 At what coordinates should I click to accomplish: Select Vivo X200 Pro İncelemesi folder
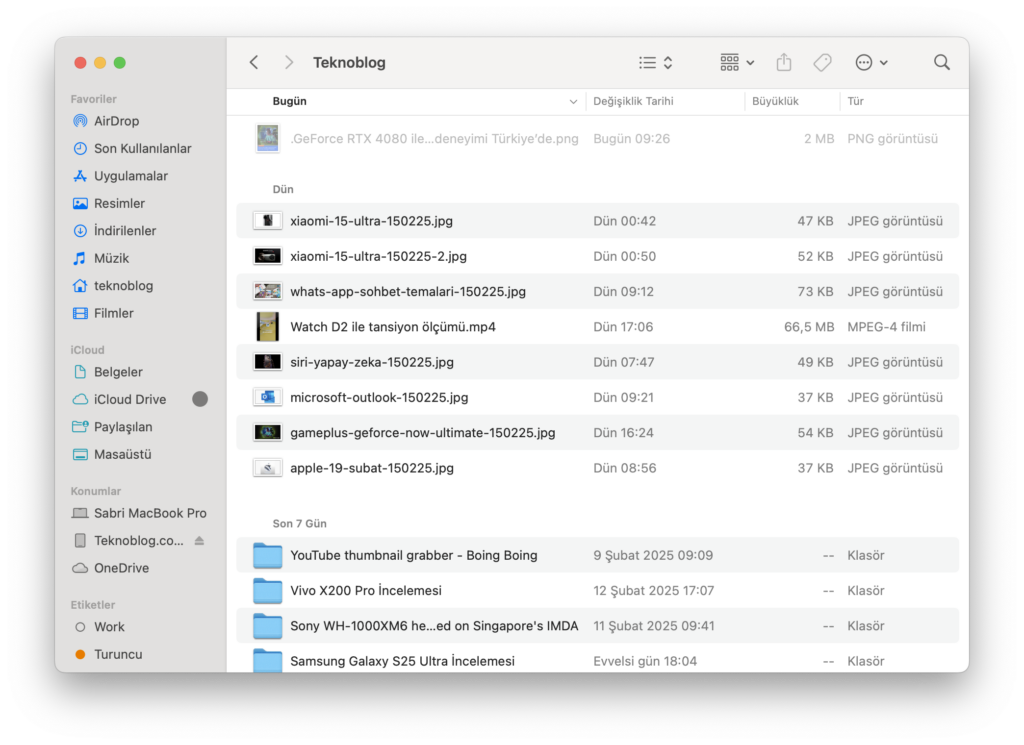(x=598, y=590)
